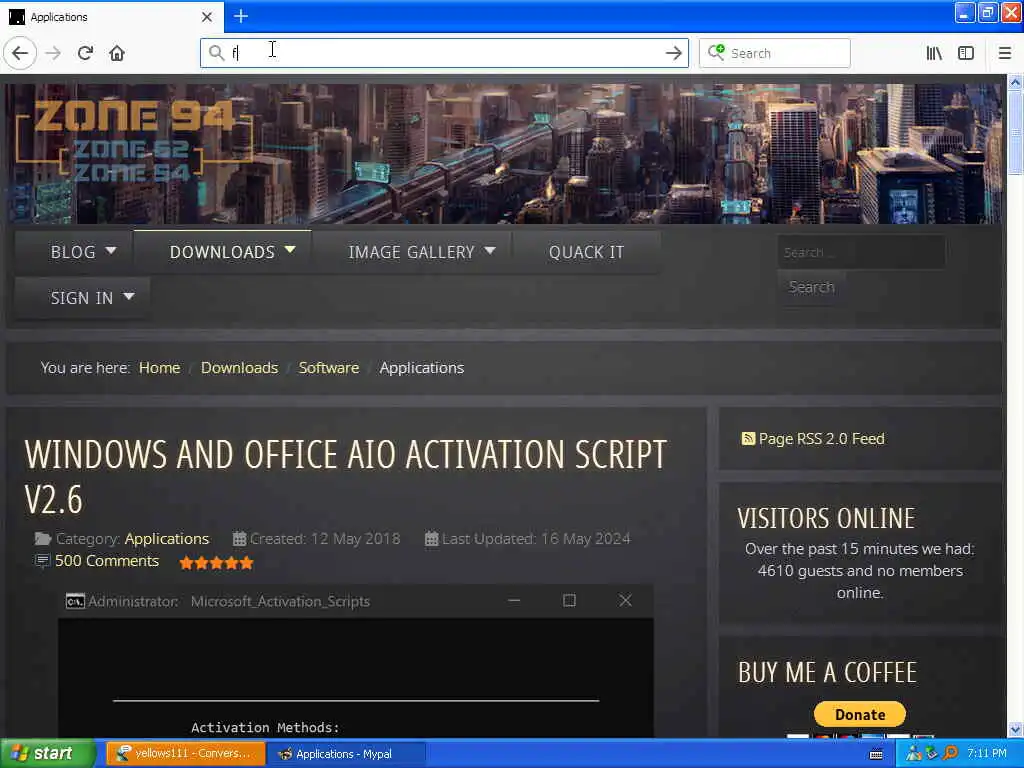Click the Go arrow in the address bar
The height and width of the screenshot is (768, 1024).
tap(673, 53)
